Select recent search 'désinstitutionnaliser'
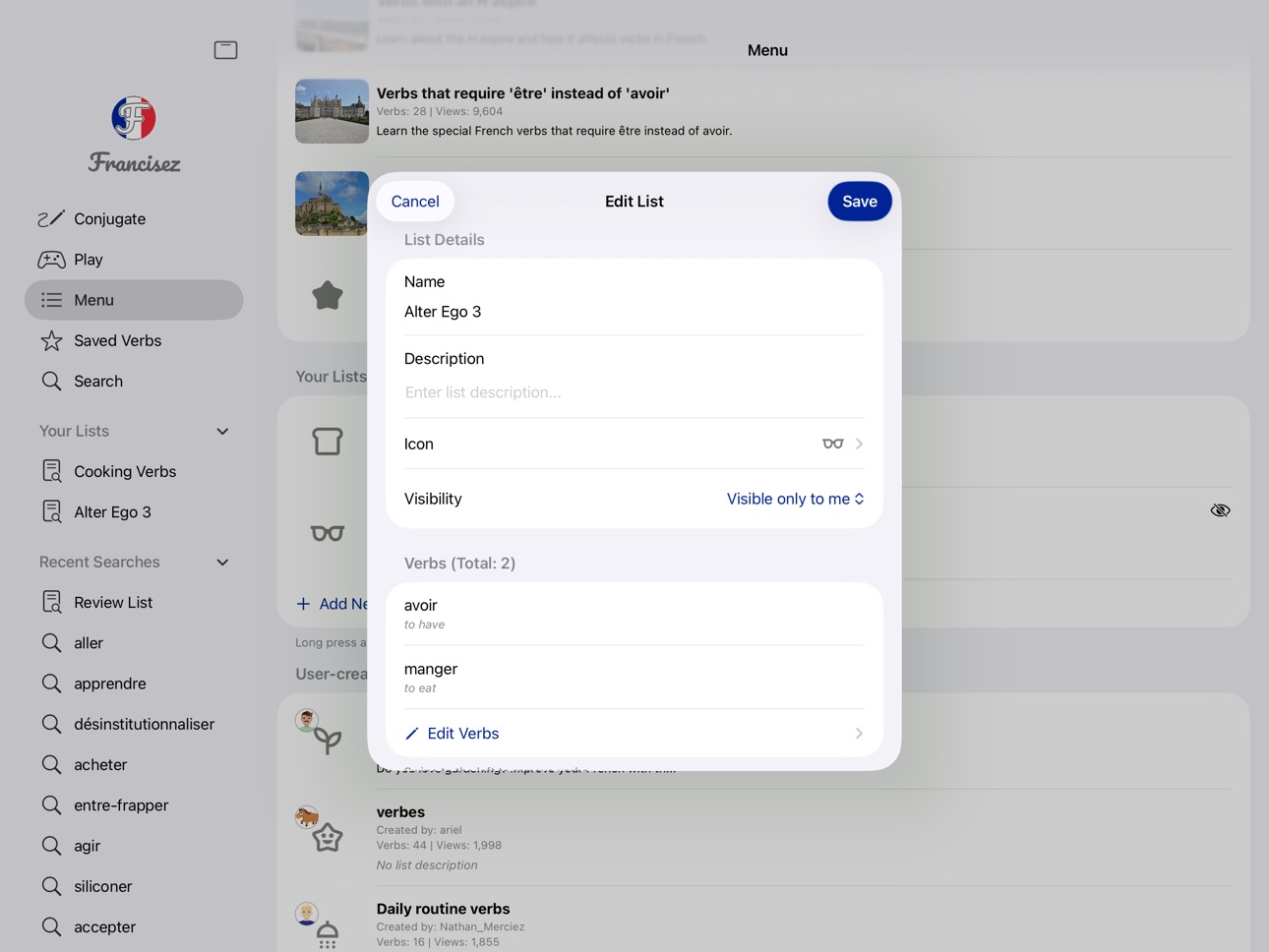 134,724
